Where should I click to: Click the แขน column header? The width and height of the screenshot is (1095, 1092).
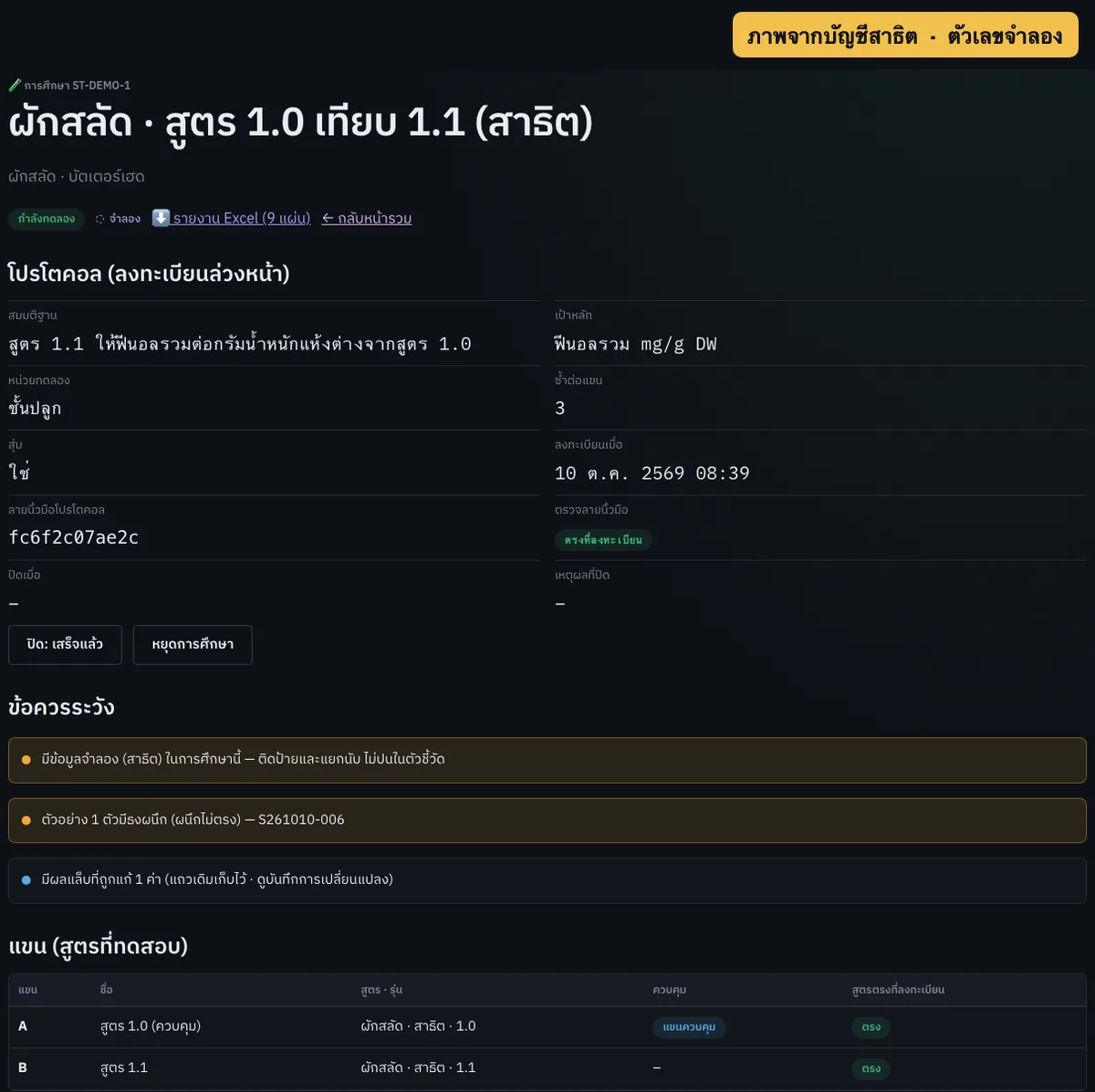pos(28,990)
